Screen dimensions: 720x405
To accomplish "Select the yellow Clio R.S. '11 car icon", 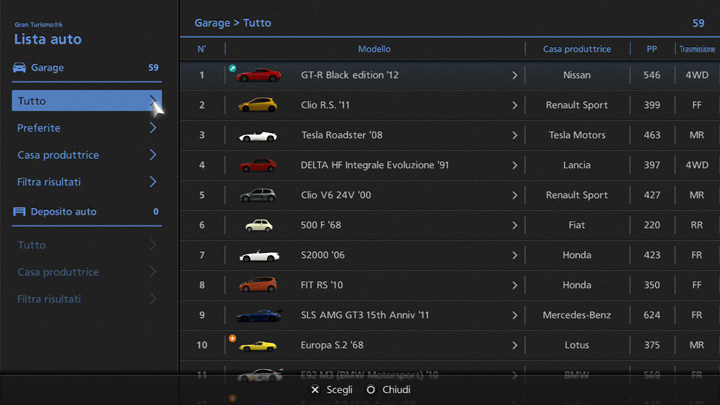I will click(x=259, y=105).
